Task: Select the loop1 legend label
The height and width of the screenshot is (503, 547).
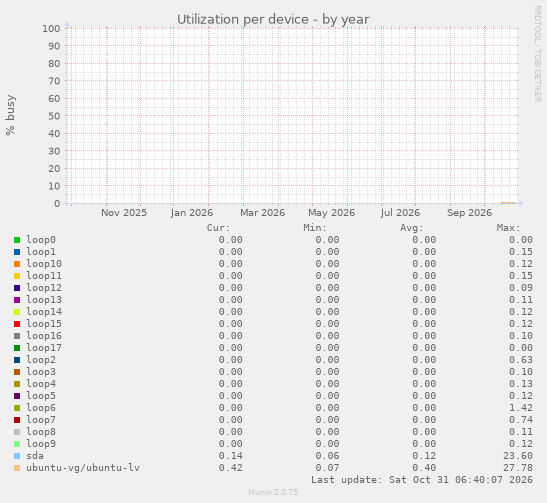Action: [x=41, y=252]
